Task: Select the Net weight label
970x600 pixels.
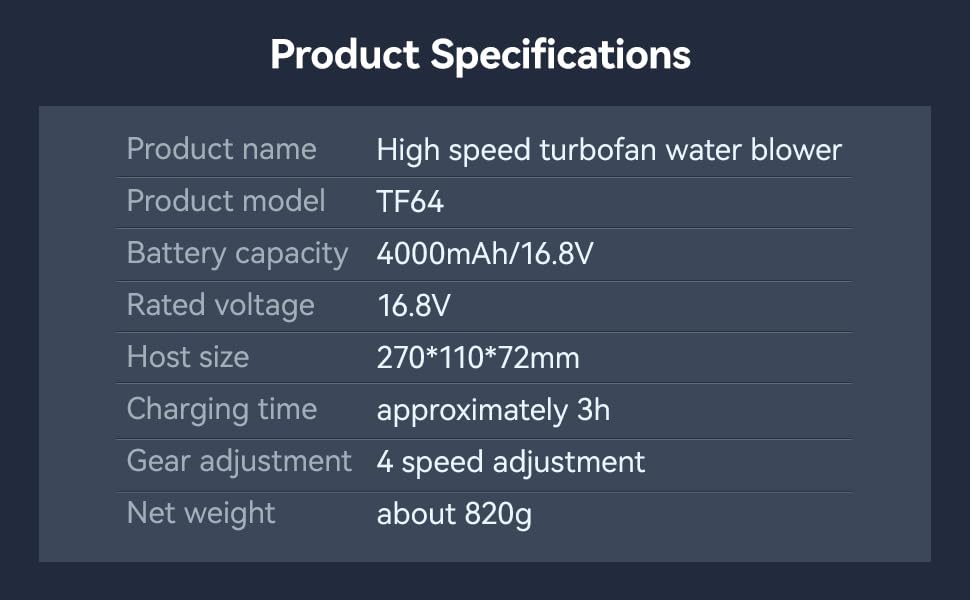Action: (201, 514)
